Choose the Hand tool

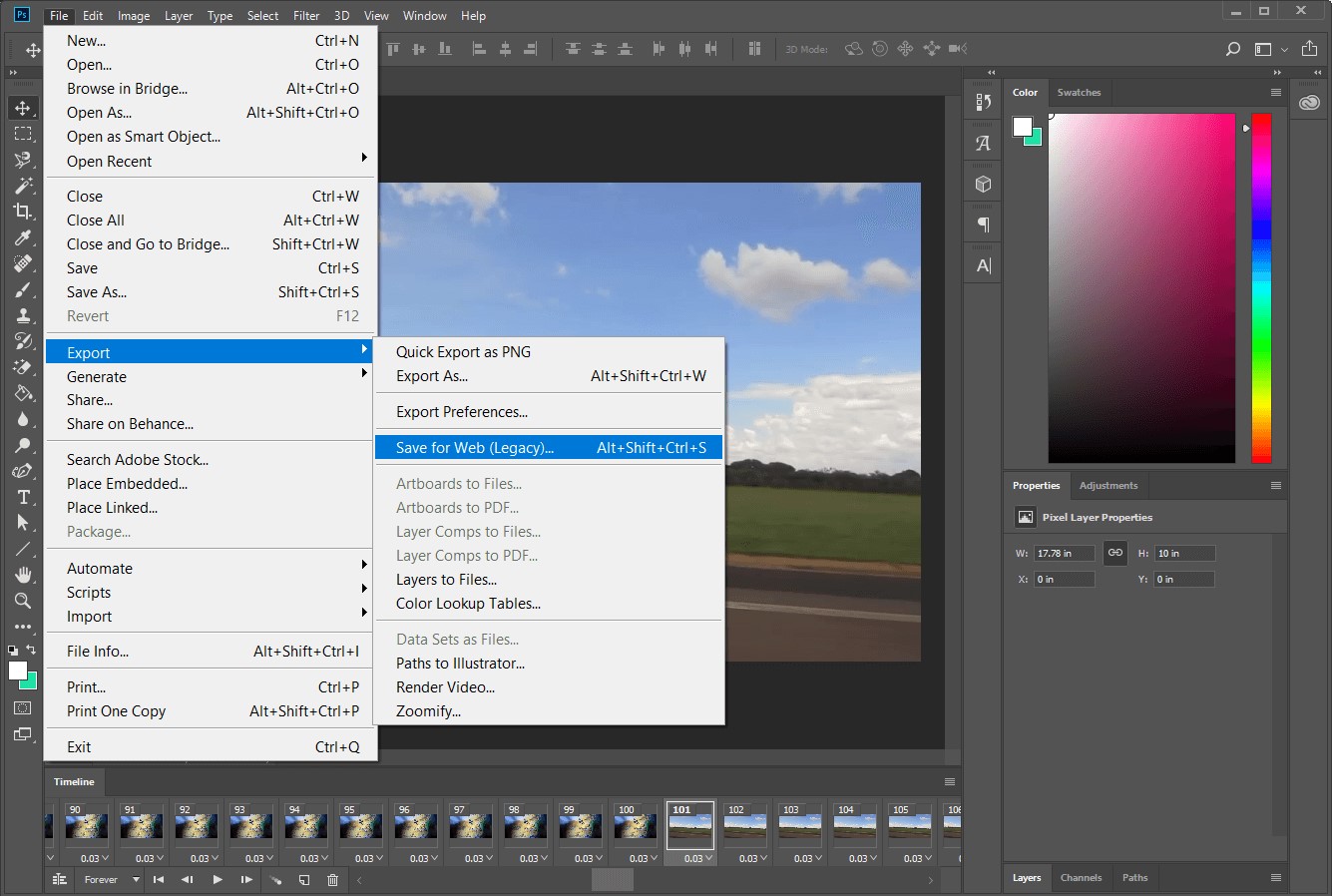pyautogui.click(x=22, y=575)
